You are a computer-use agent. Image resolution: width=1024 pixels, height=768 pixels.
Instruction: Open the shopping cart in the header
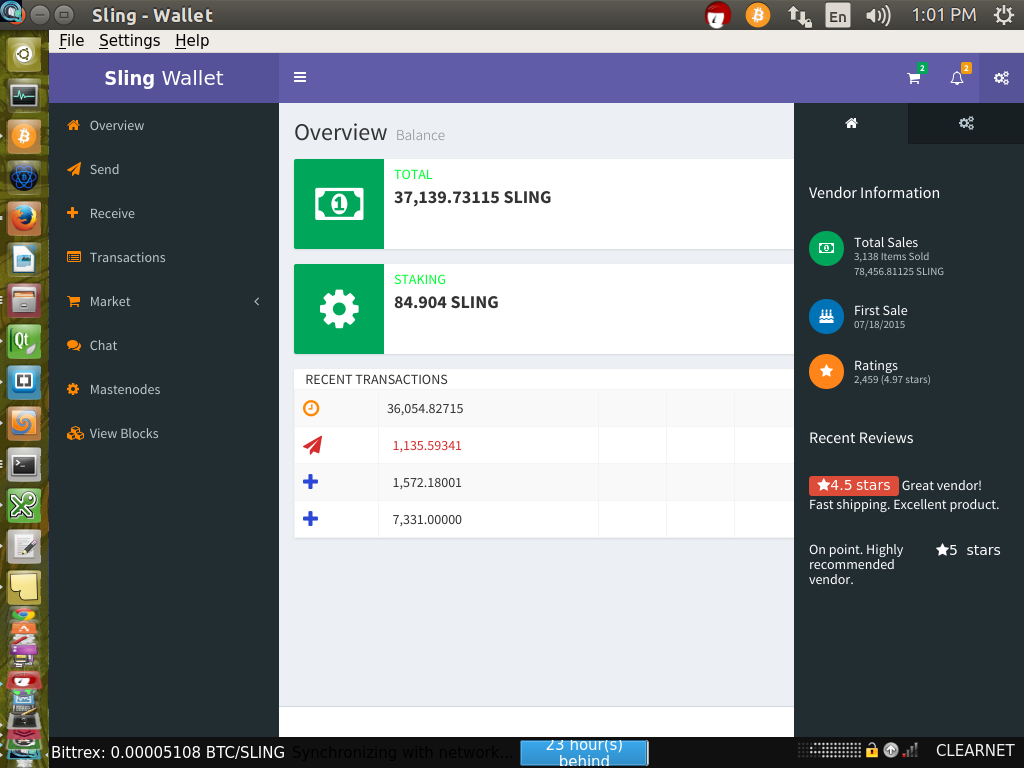click(x=914, y=78)
